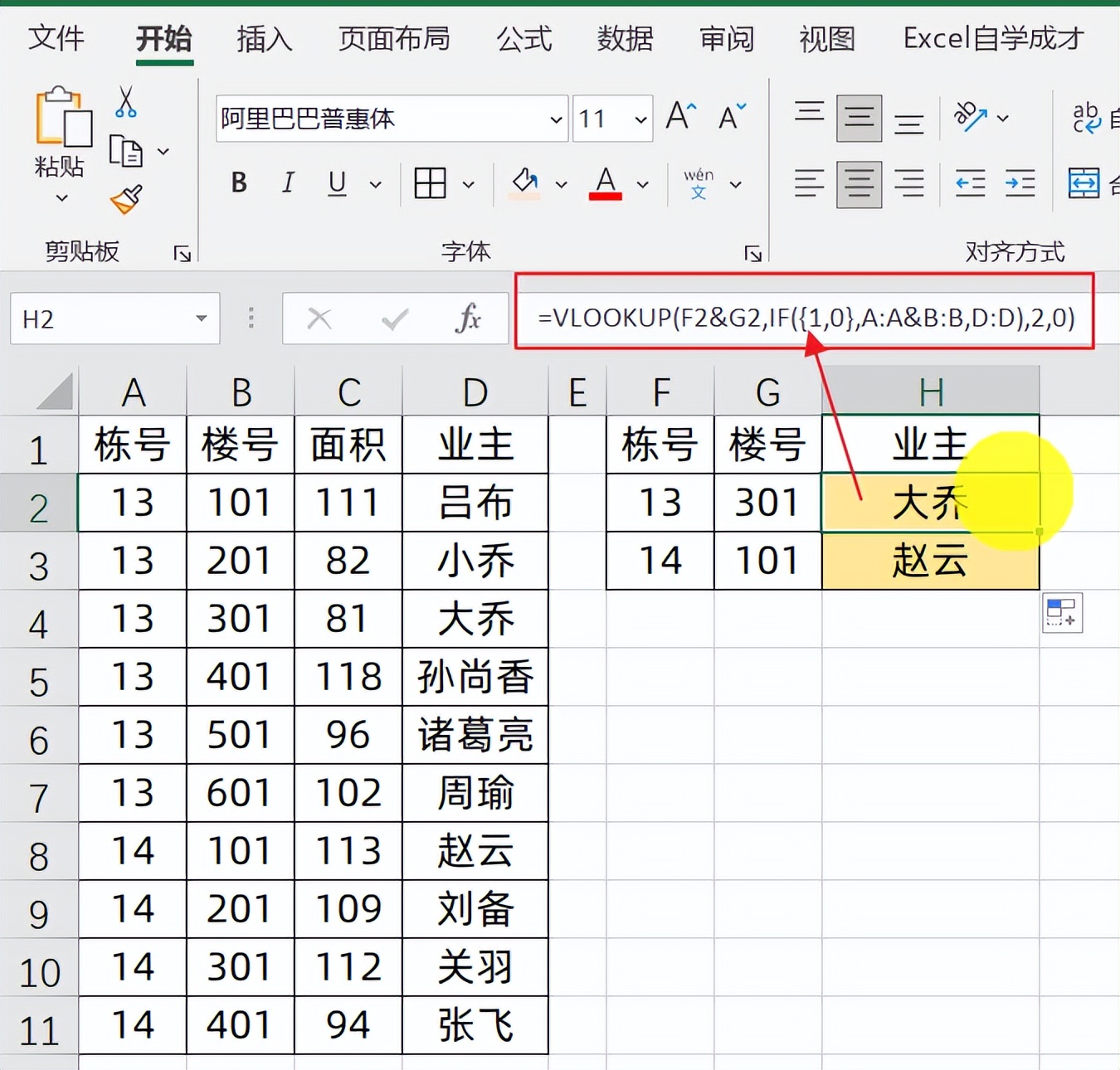The height and width of the screenshot is (1070, 1120).
Task: Select row 11 header
Action: tap(39, 1026)
